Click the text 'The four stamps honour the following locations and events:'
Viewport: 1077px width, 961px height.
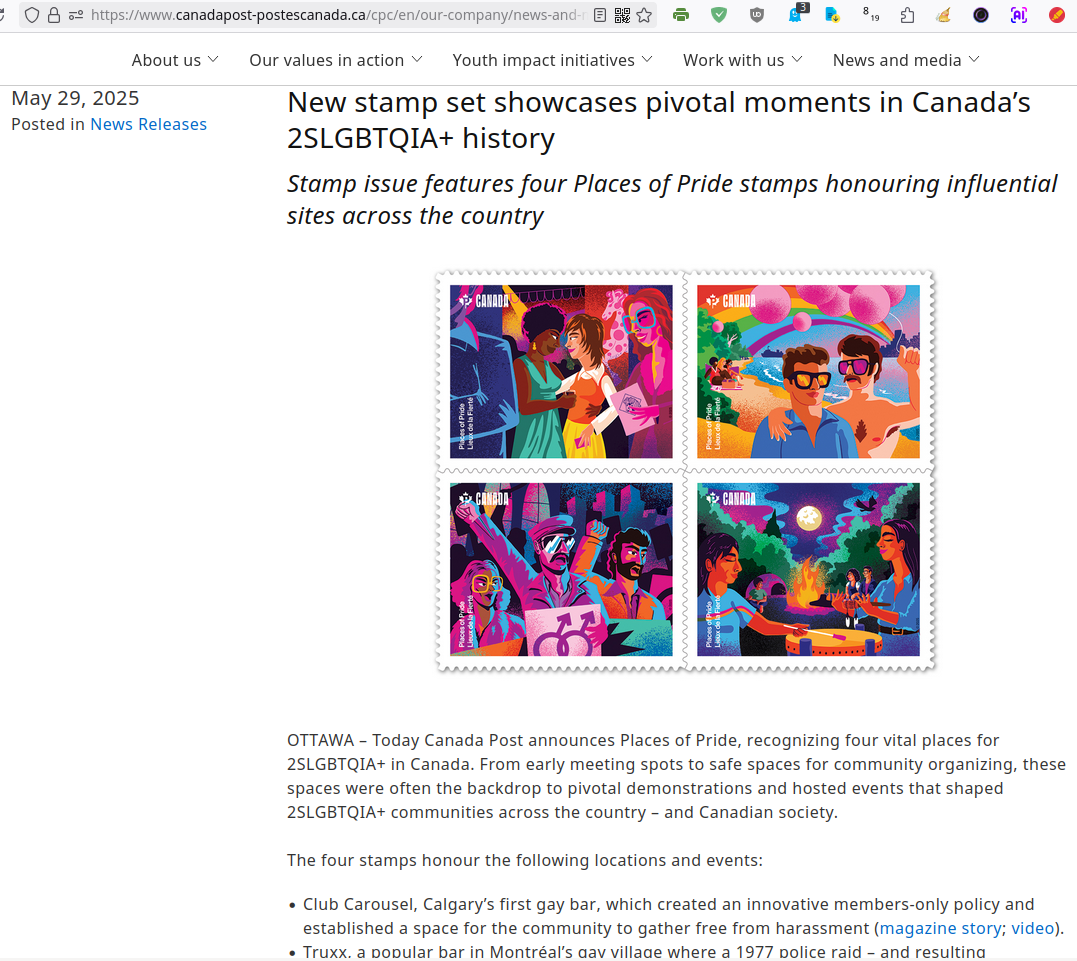(x=525, y=861)
